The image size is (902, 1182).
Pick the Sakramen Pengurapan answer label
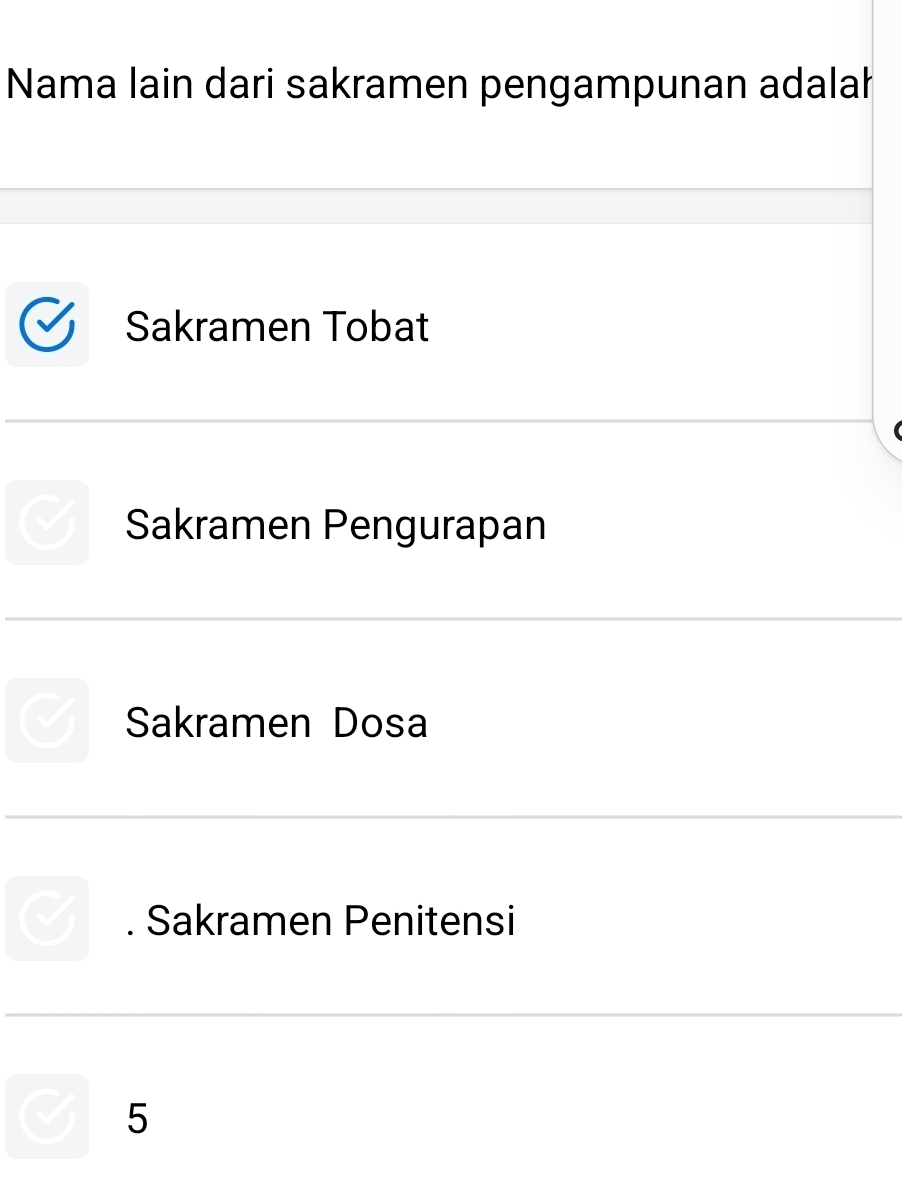tap(336, 525)
